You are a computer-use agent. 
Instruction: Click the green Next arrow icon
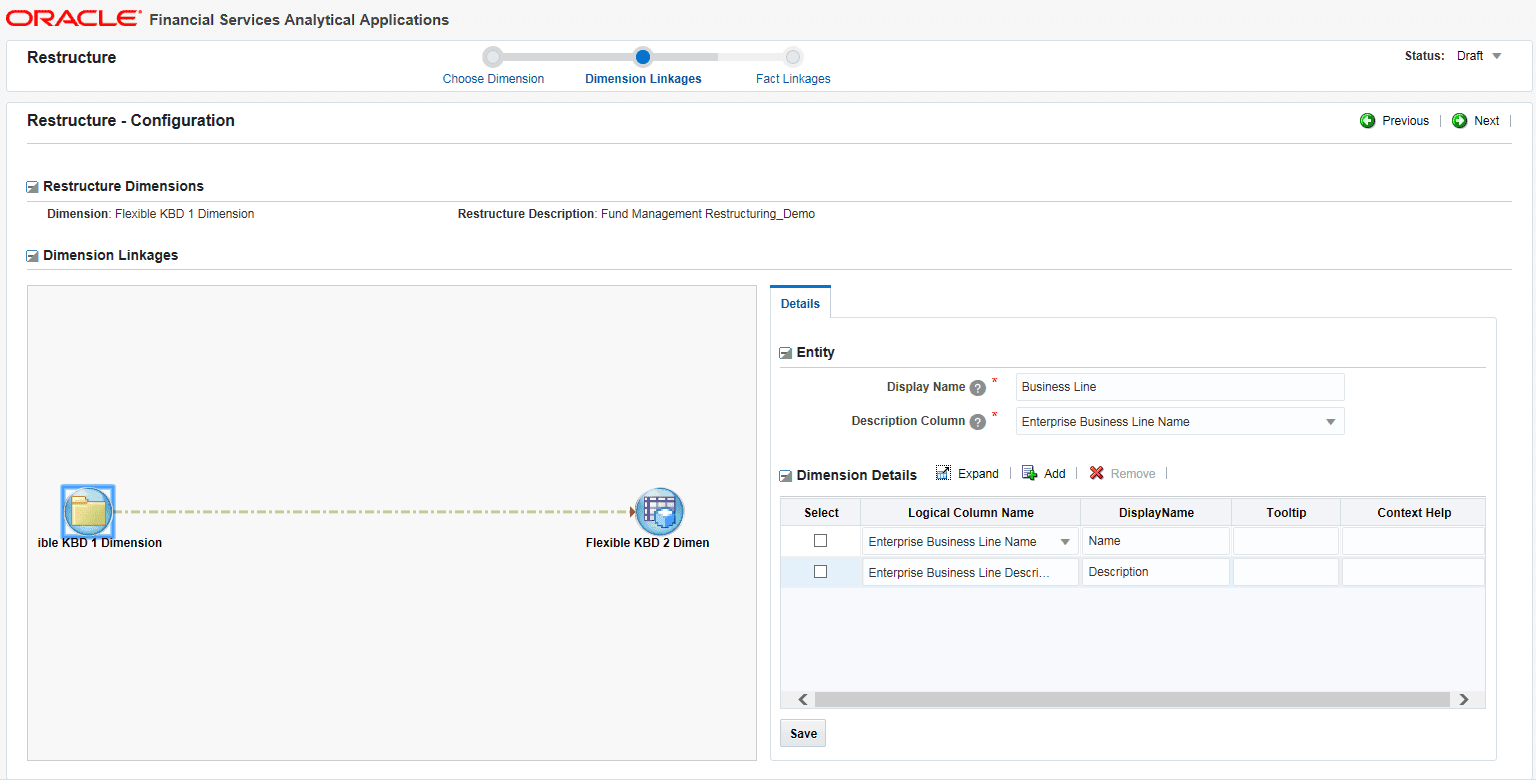[x=1459, y=121]
